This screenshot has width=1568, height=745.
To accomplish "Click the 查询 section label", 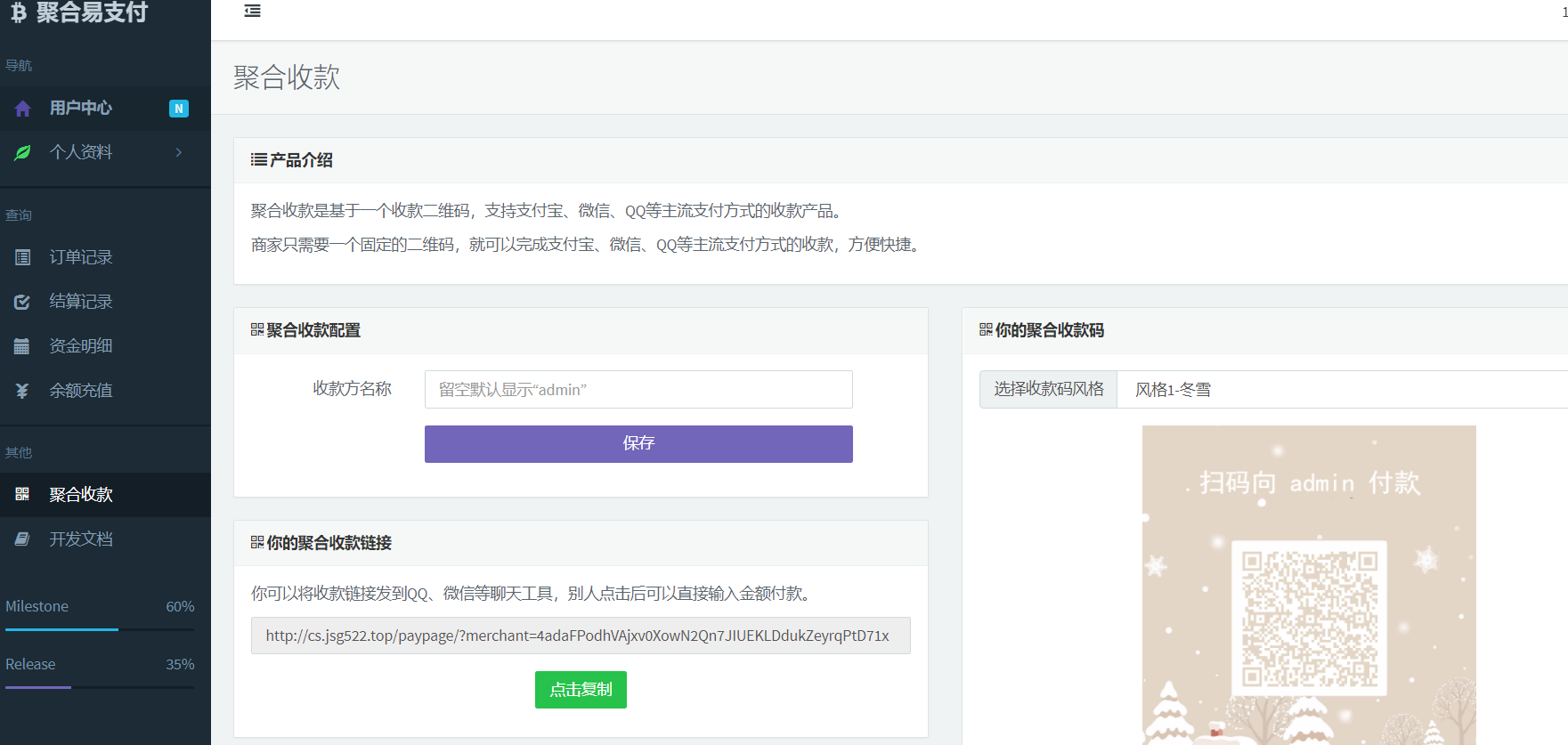I will (19, 215).
